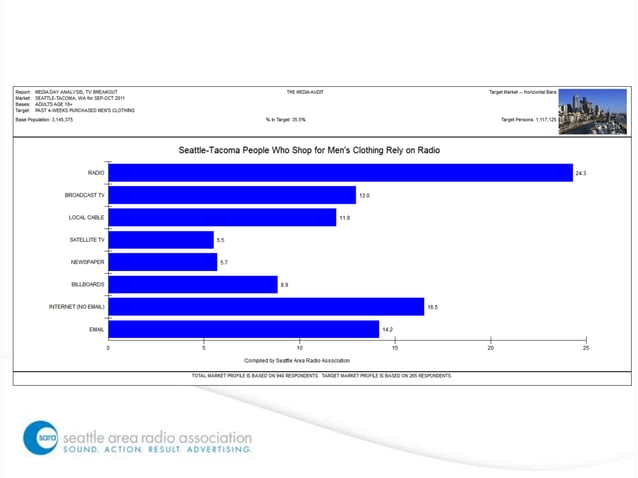Viewport: 638px width, 478px height.
Task: Select the SATELLITE TV bar
Action: pos(161,240)
